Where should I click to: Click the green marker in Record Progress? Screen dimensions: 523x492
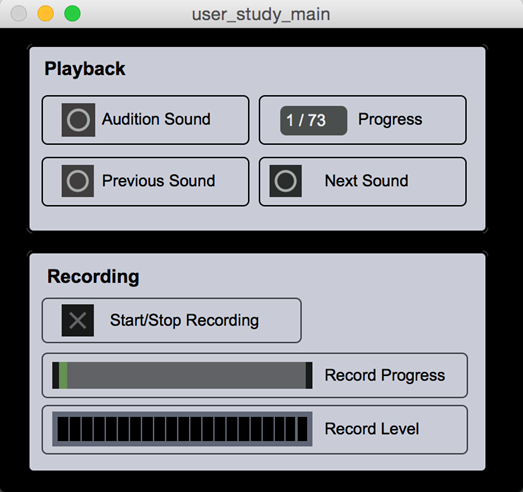pyautogui.click(x=63, y=375)
